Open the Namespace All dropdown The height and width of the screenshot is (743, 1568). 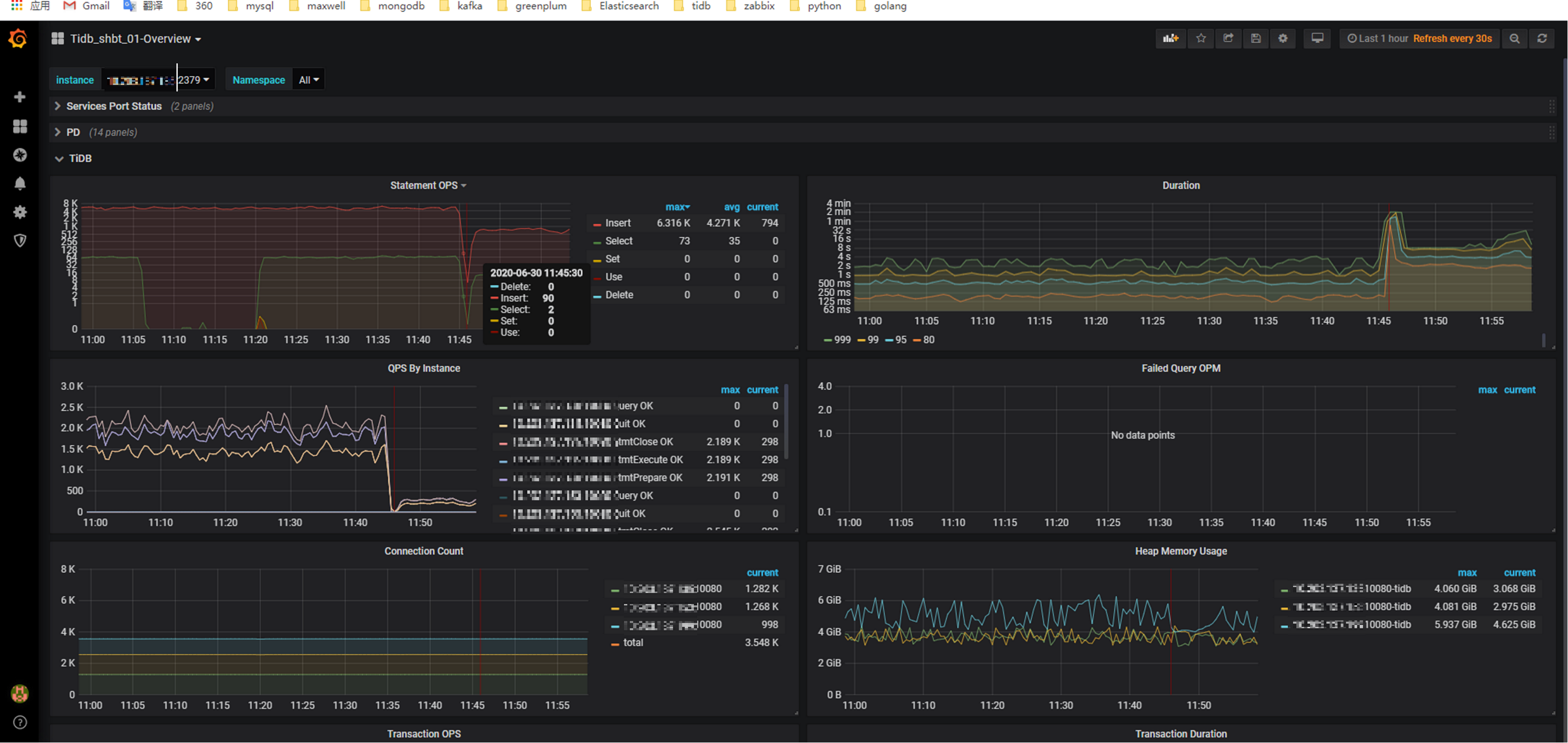[x=308, y=80]
